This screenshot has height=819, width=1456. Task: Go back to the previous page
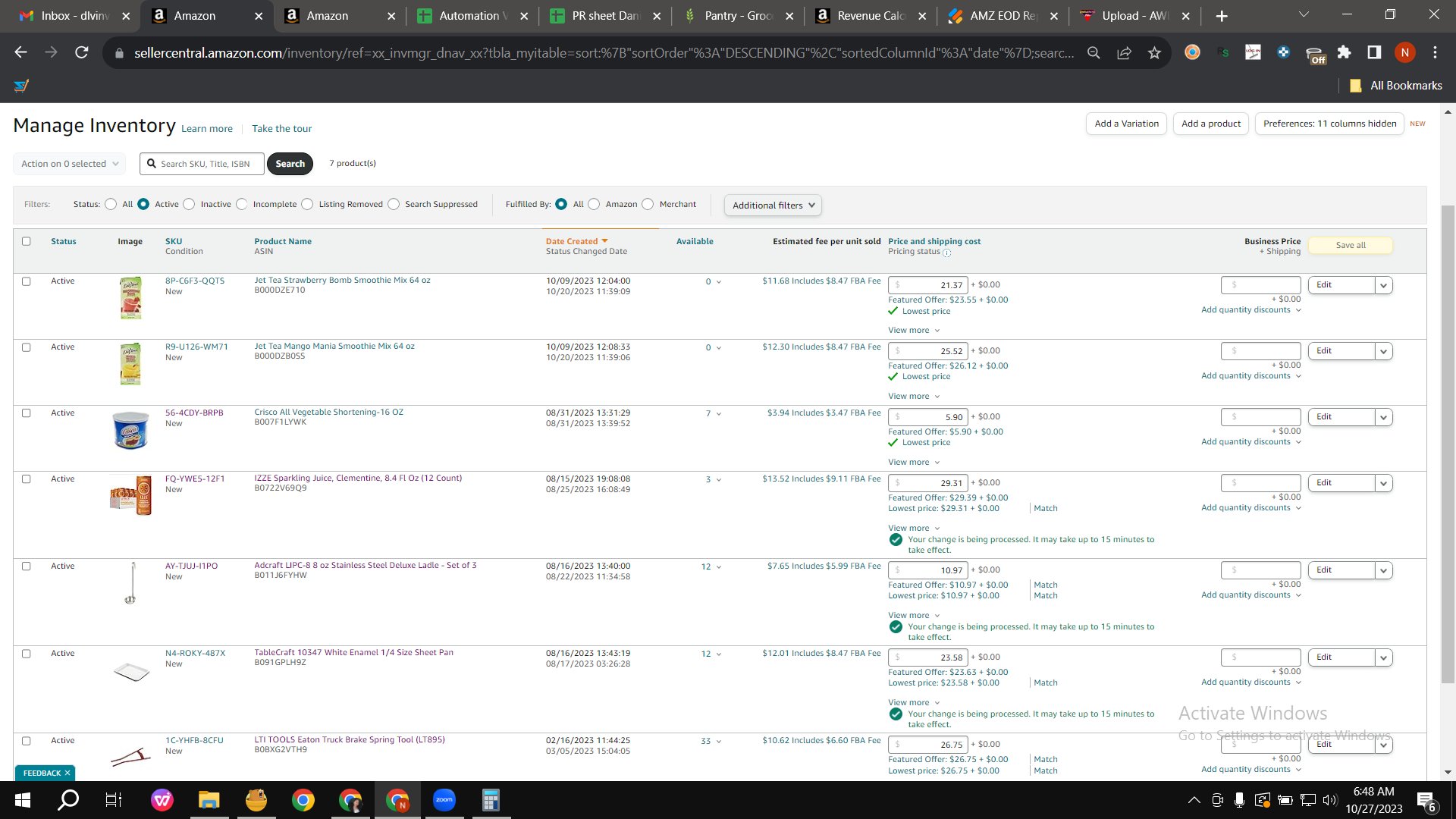point(20,52)
